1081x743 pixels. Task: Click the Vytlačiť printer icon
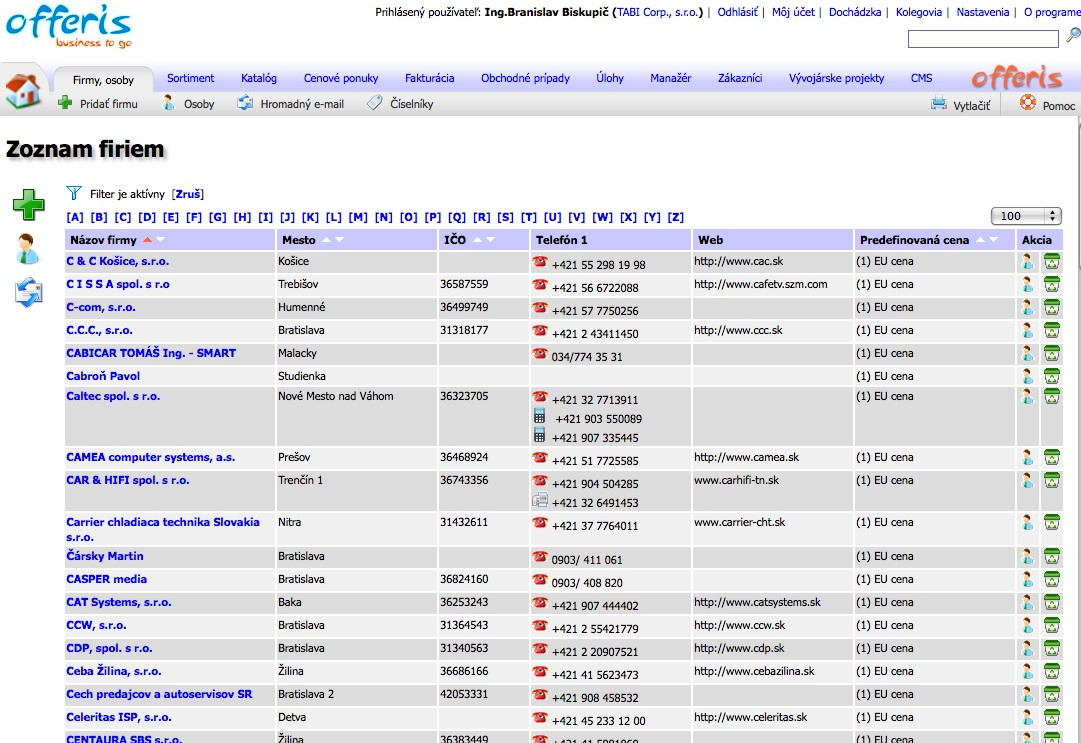click(x=938, y=104)
